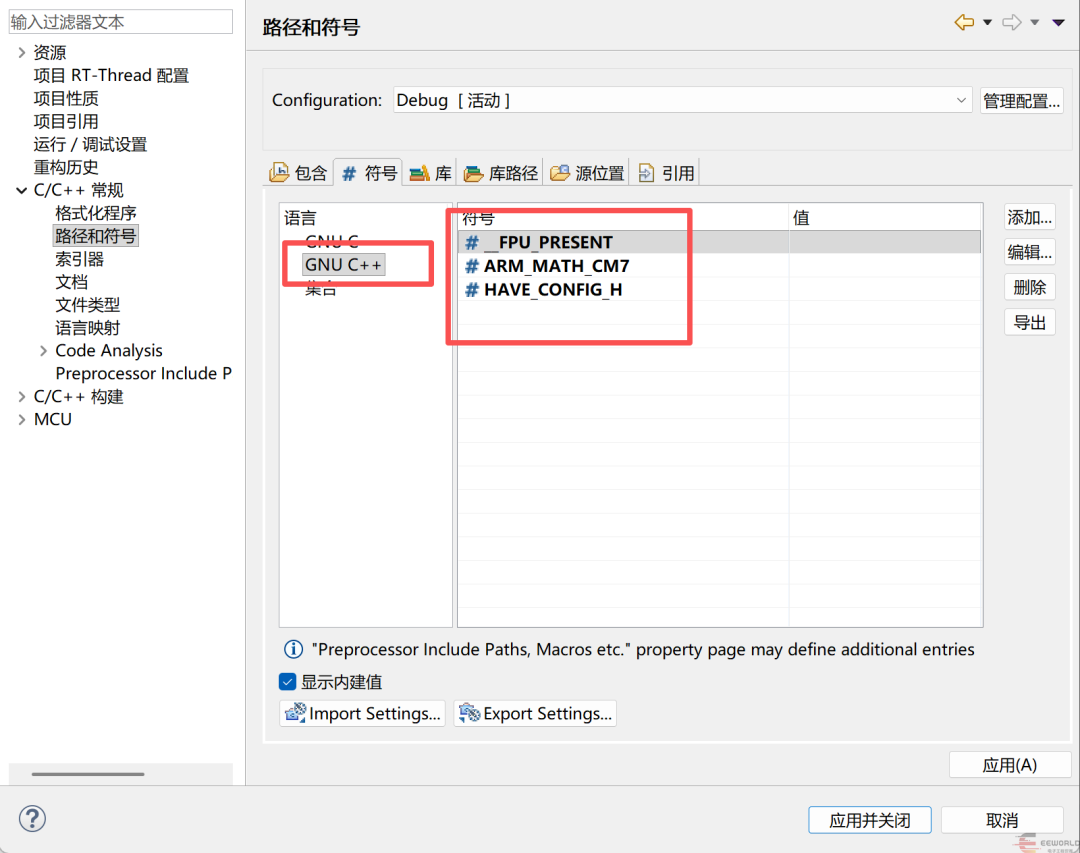
Task: Switch to the 包含 tab
Action: 299,173
